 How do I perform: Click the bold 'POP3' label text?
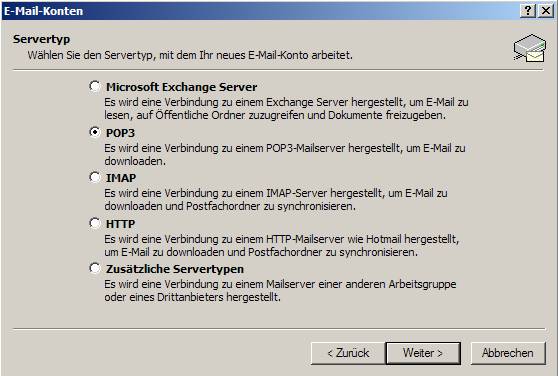(120, 133)
